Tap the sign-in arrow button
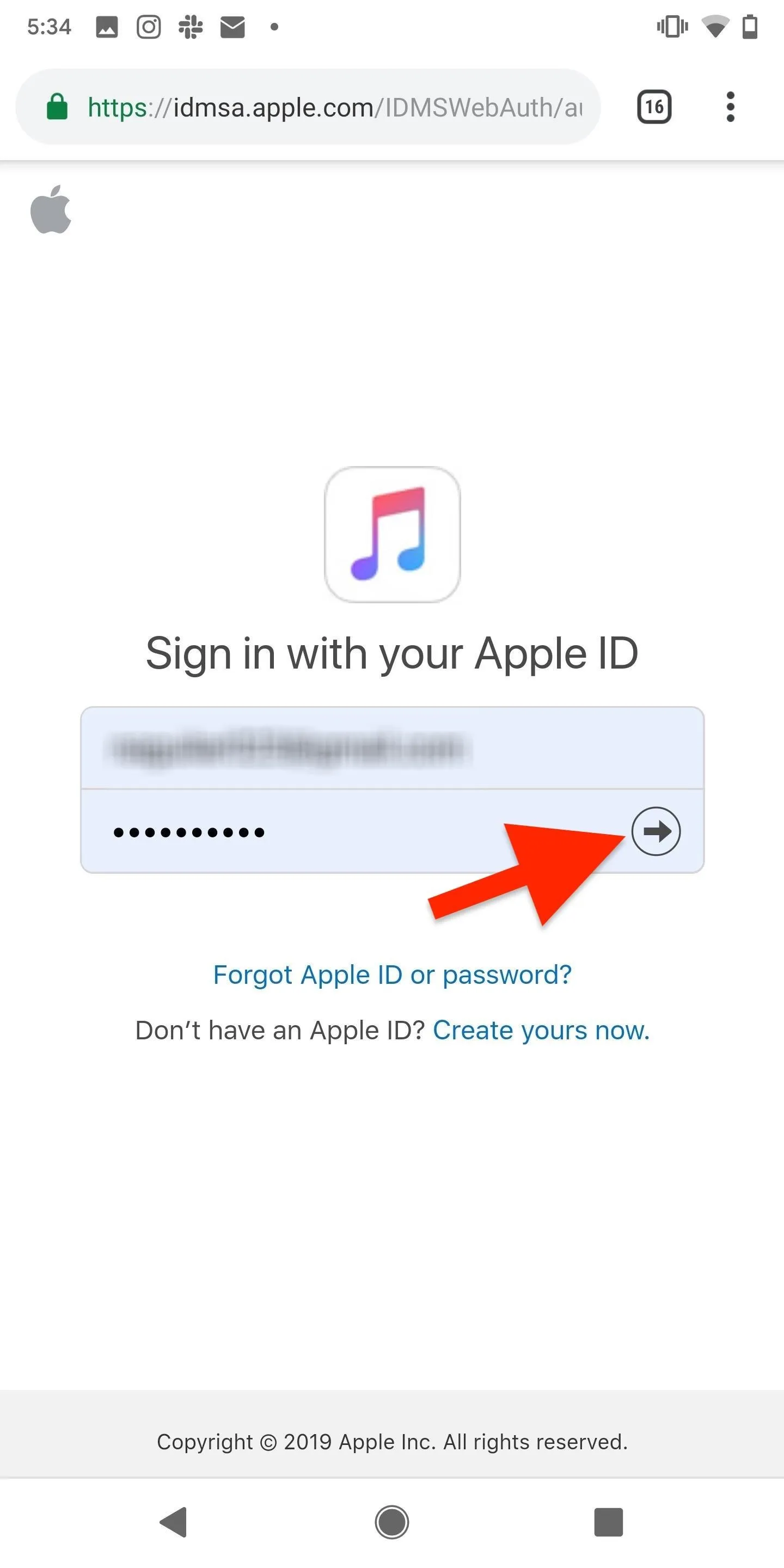784x1568 pixels. pos(656,831)
